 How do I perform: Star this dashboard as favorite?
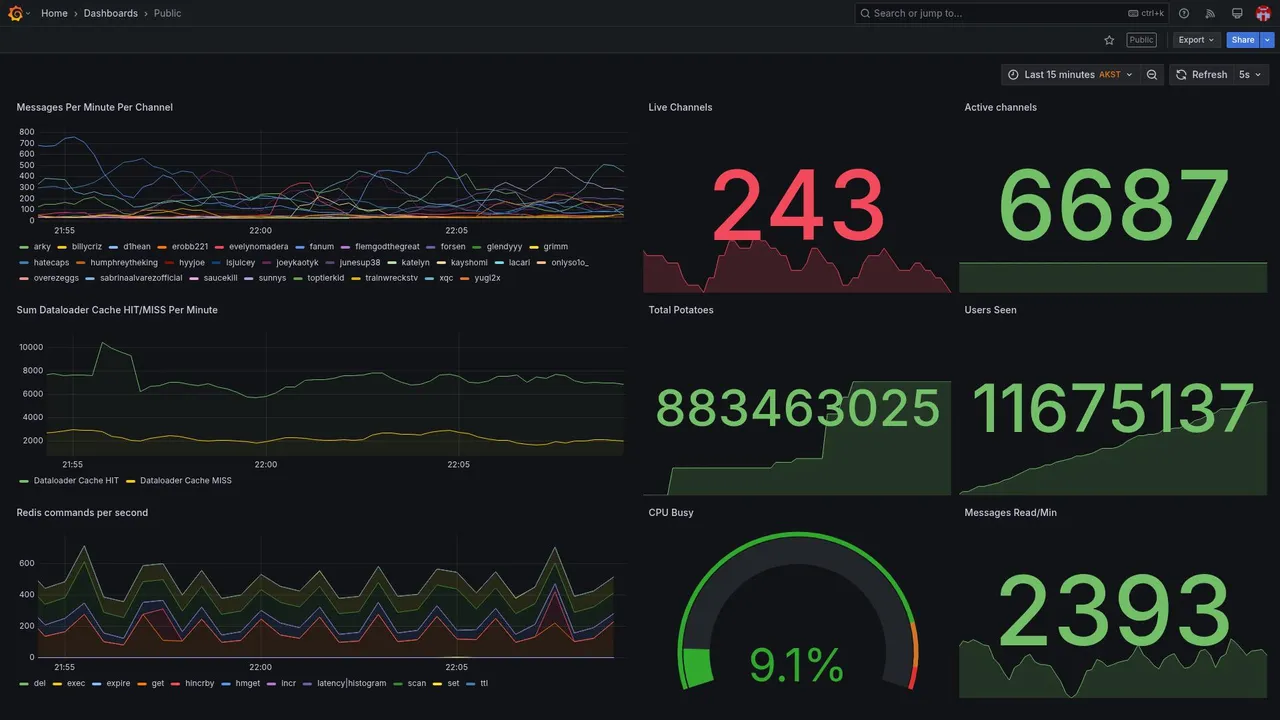click(x=1109, y=40)
